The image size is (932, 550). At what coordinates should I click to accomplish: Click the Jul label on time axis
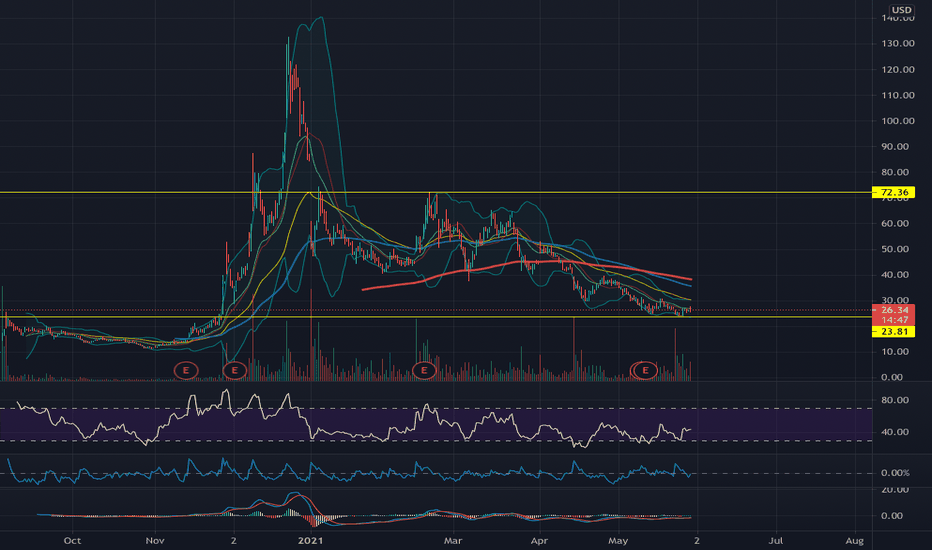(x=776, y=540)
